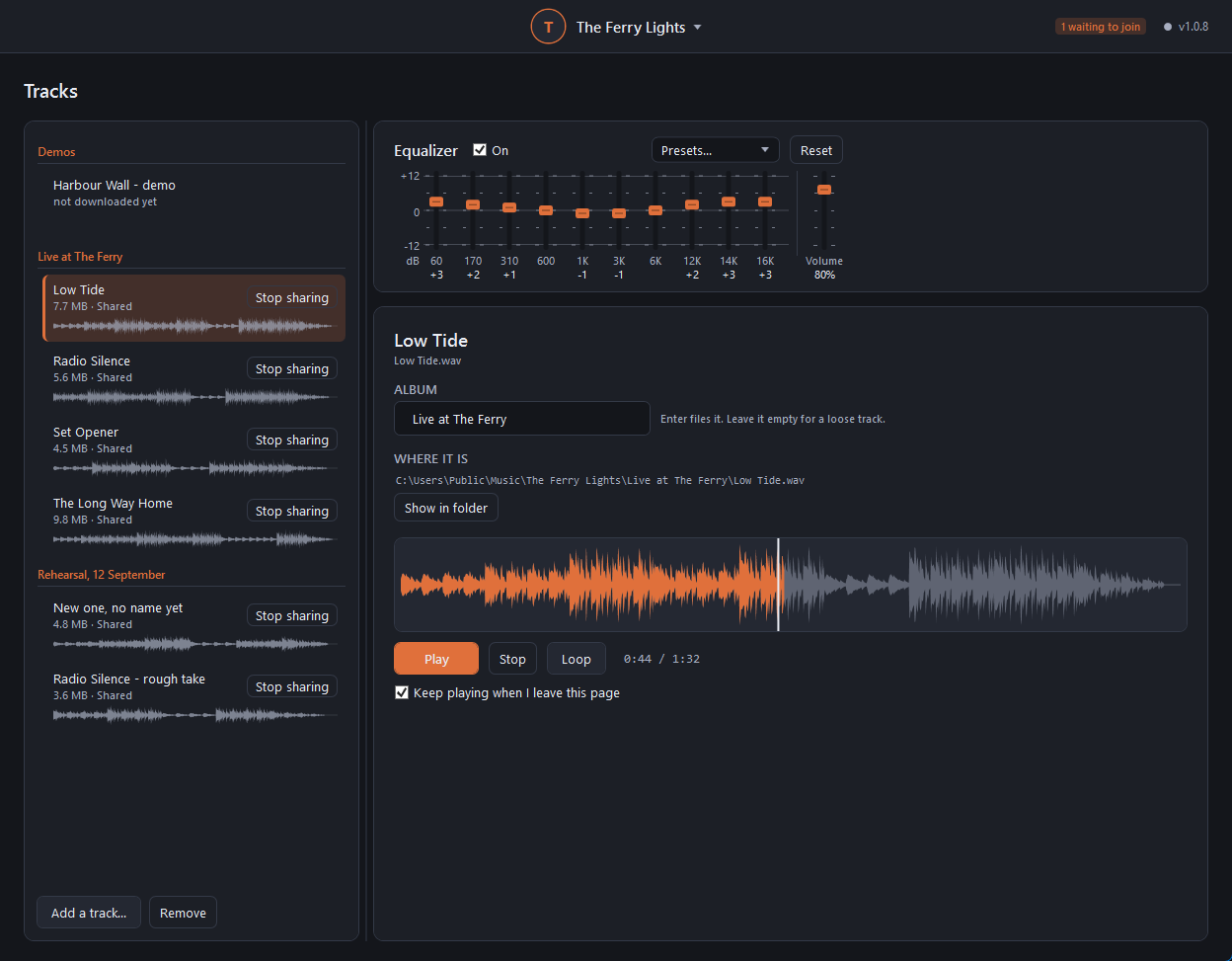Reset the equalizer
This screenshot has width=1232, height=961.
point(816,150)
